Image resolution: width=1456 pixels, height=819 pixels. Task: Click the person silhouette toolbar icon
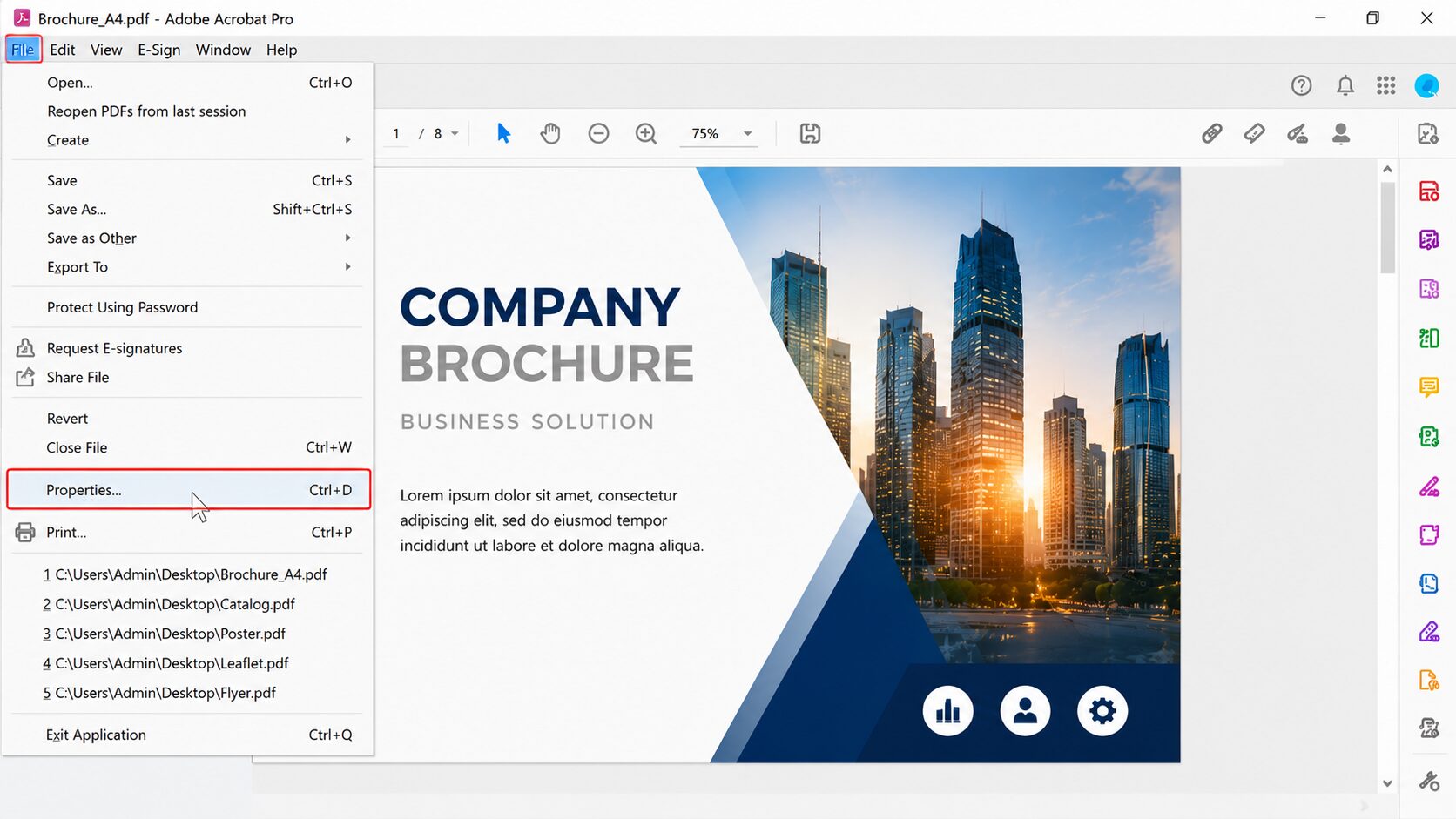[x=1341, y=133]
